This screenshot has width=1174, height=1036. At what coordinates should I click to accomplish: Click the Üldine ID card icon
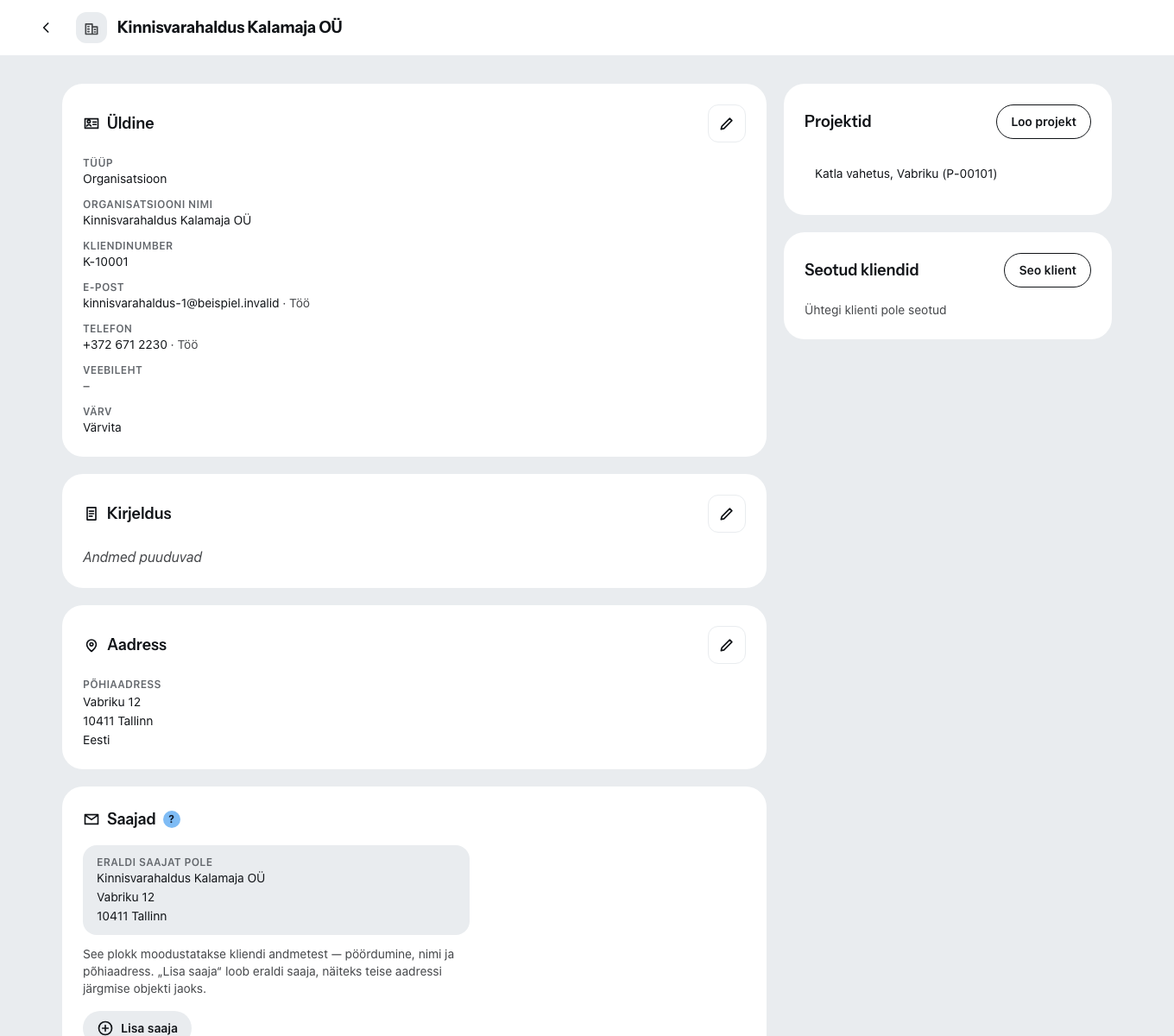point(92,123)
